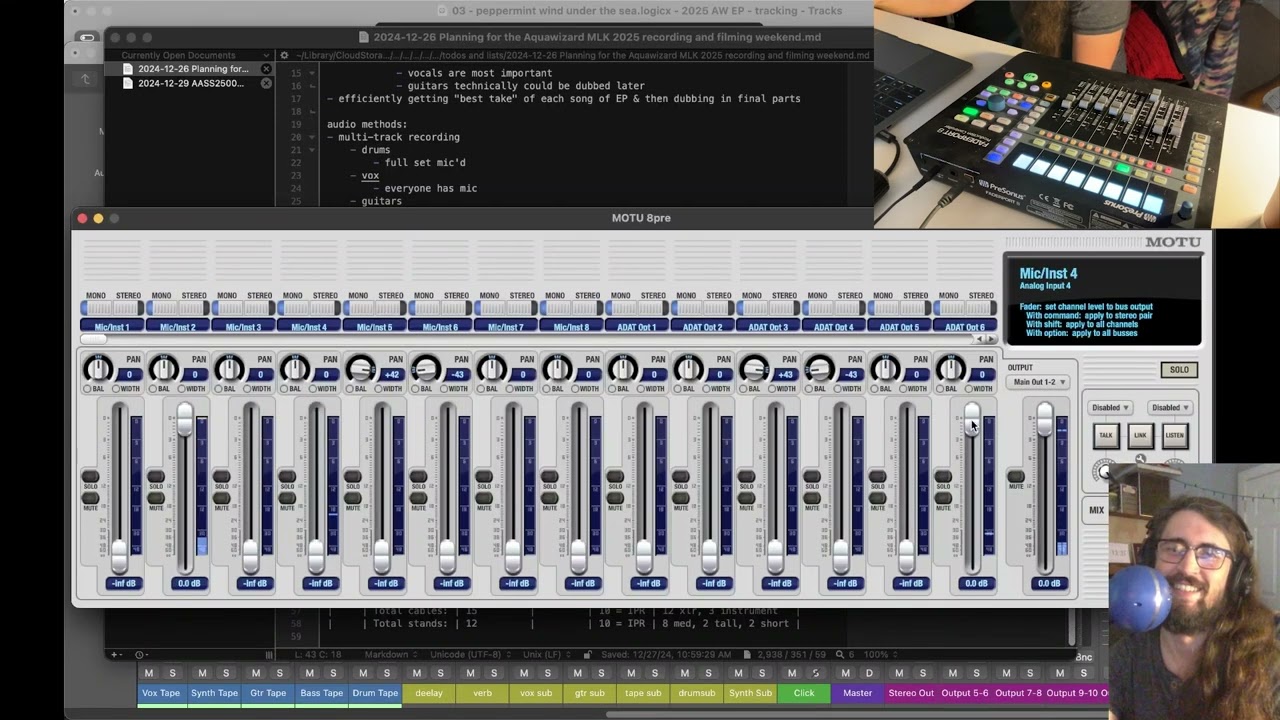Screen dimensions: 1280x720
Task: Close the Planning markdown document in sidebar
Action: tap(266, 69)
